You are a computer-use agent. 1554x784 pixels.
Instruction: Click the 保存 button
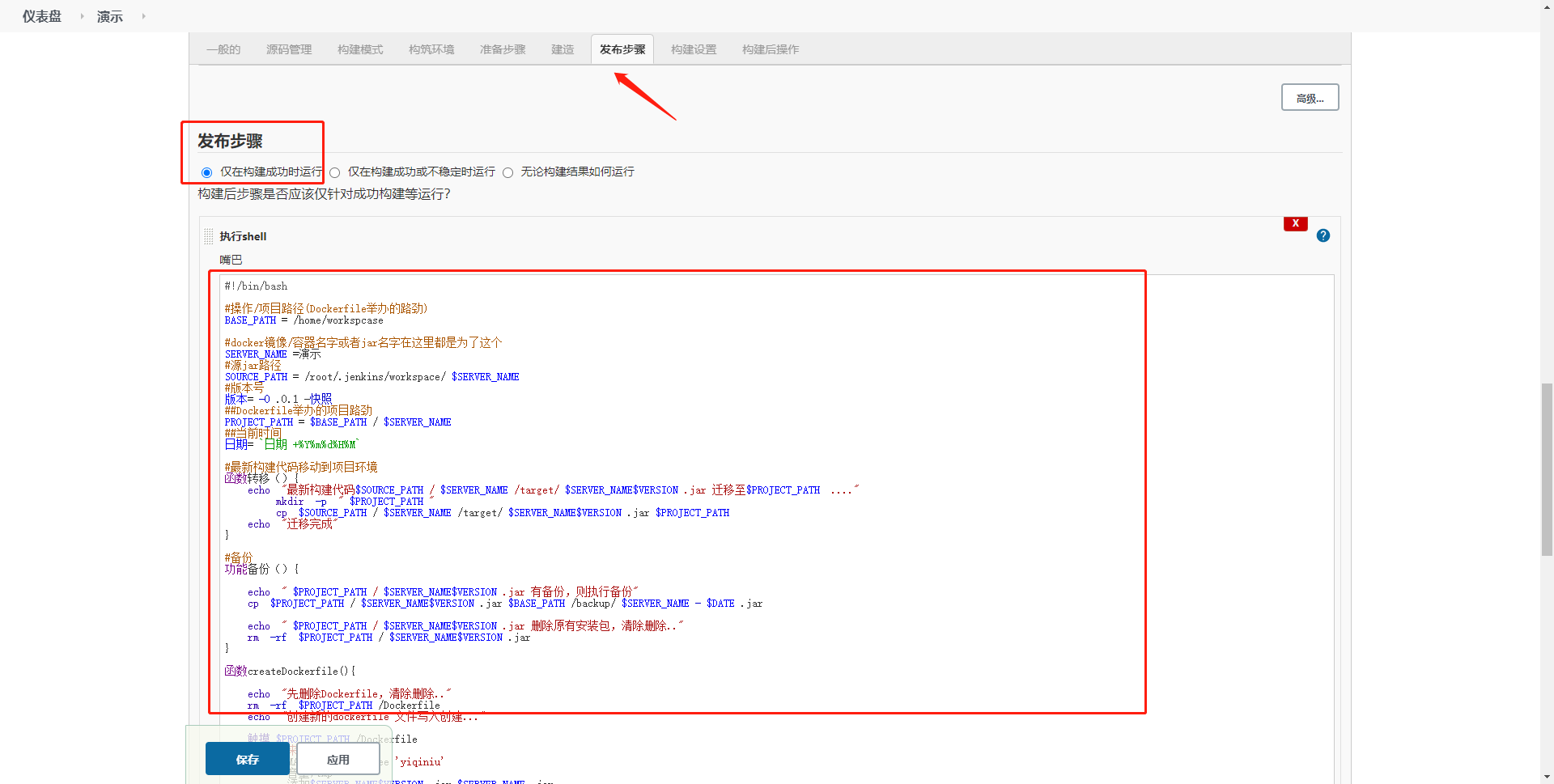pyautogui.click(x=248, y=759)
